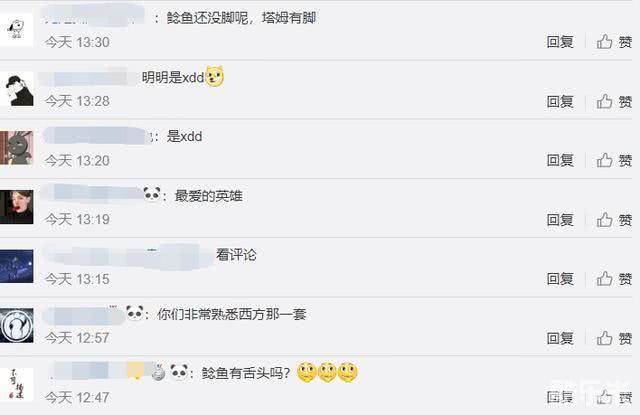Viewport: 640px width, 415px height.
Task: Click 回复 on the 13:28 comment
Action: coord(560,102)
